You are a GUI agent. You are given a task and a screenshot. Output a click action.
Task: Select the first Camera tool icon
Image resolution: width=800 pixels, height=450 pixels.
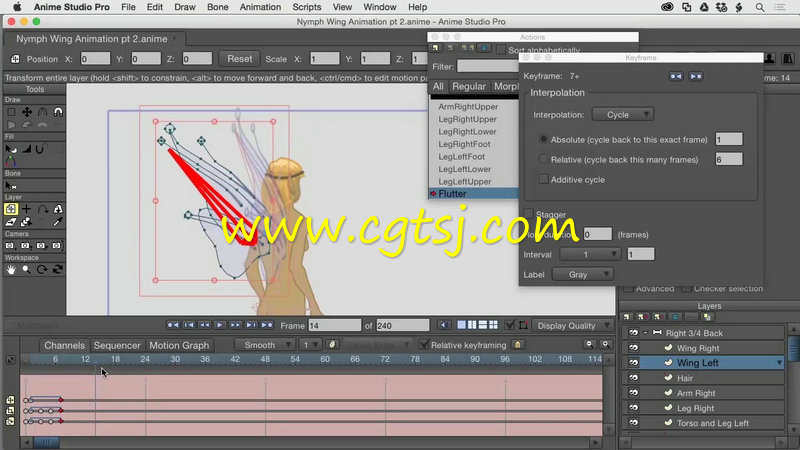point(11,246)
